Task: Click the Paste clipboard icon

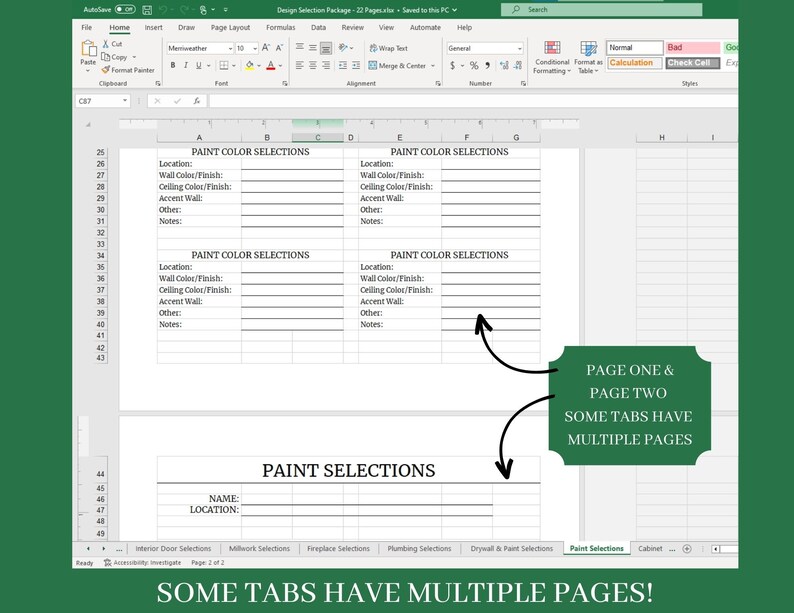Action: (x=88, y=49)
